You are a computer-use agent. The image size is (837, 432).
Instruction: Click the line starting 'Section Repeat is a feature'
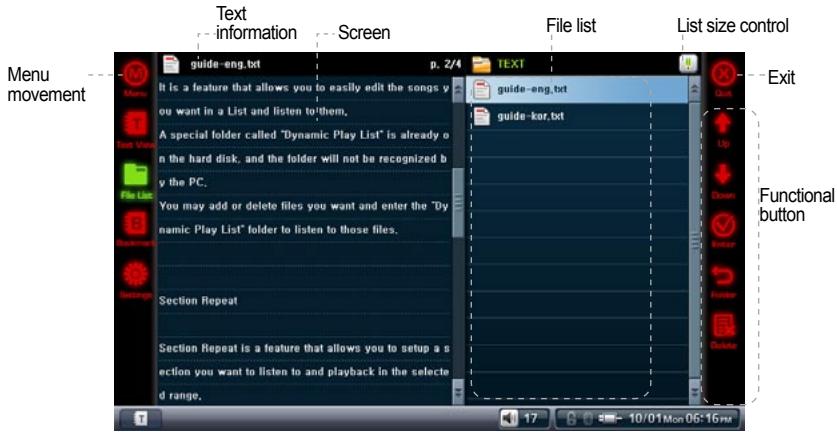pyautogui.click(x=304, y=348)
